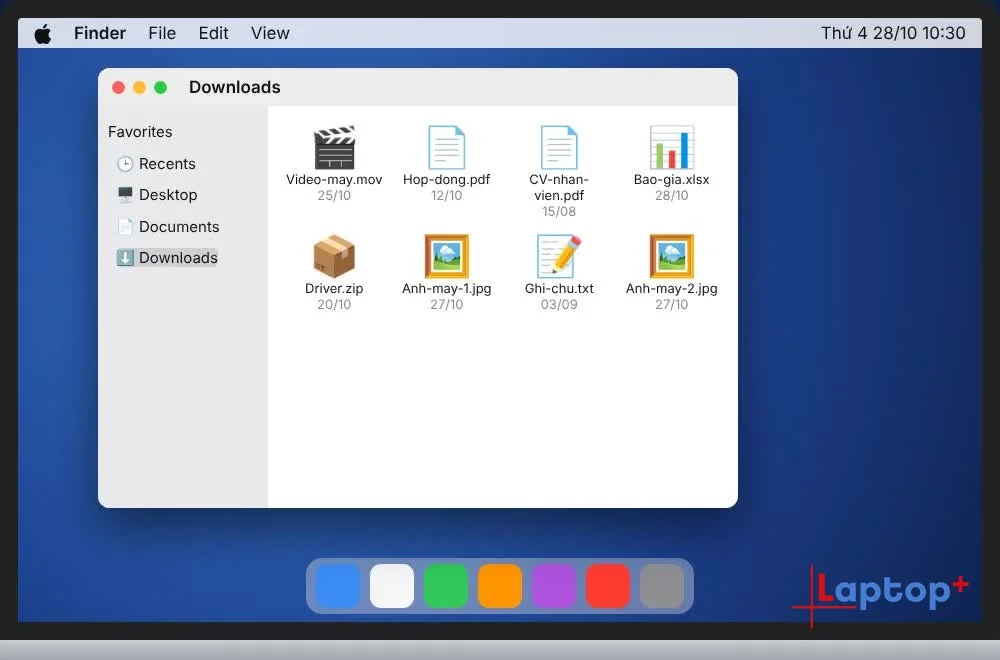
Task: Select the Anh-may-1.jpg picture icon
Action: pos(446,256)
